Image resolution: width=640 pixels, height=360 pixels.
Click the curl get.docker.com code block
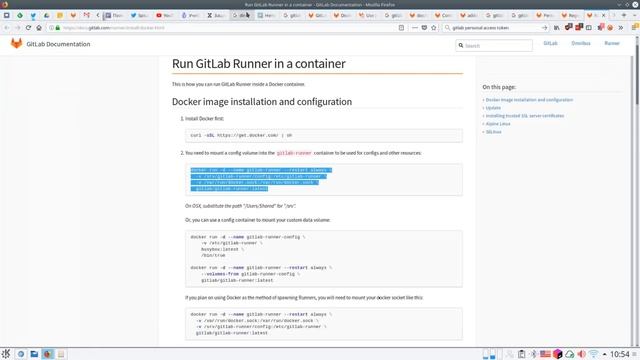[324, 135]
